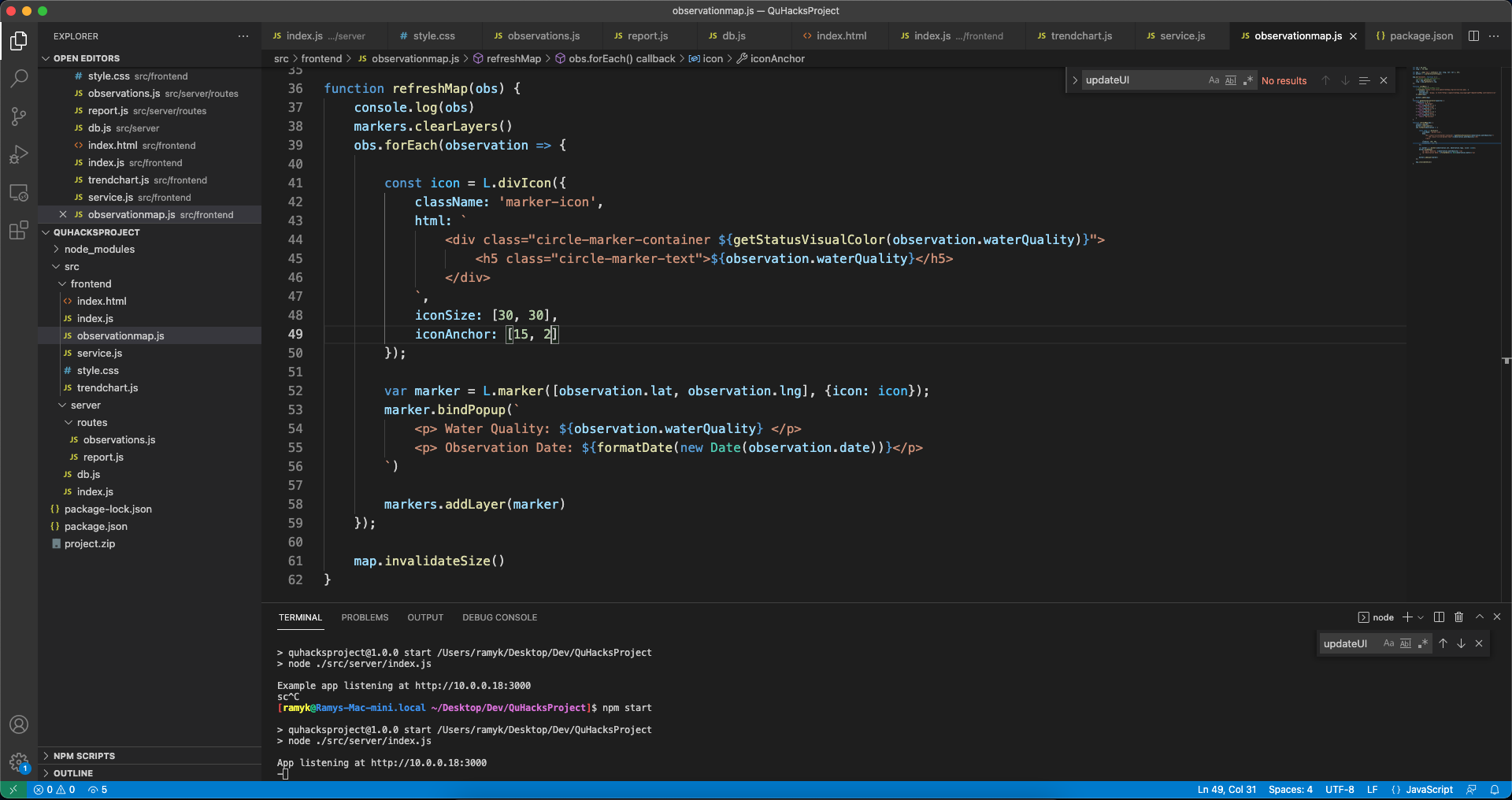Toggle Match Case in editor find widget
1512x800 pixels.
pos(1214,80)
